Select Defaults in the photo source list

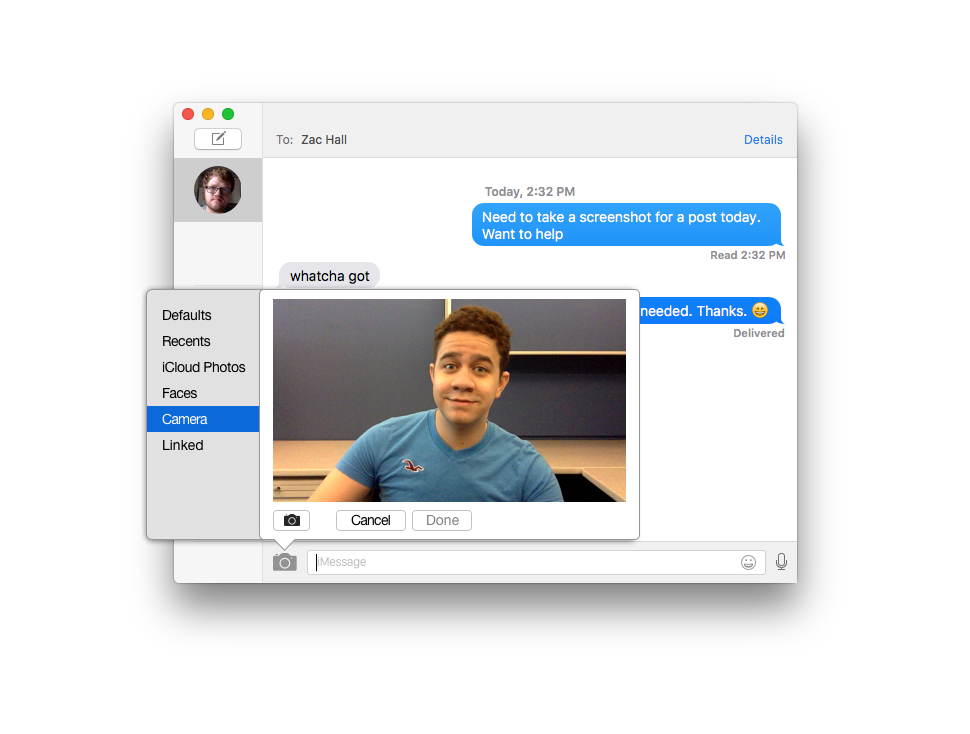[187, 315]
